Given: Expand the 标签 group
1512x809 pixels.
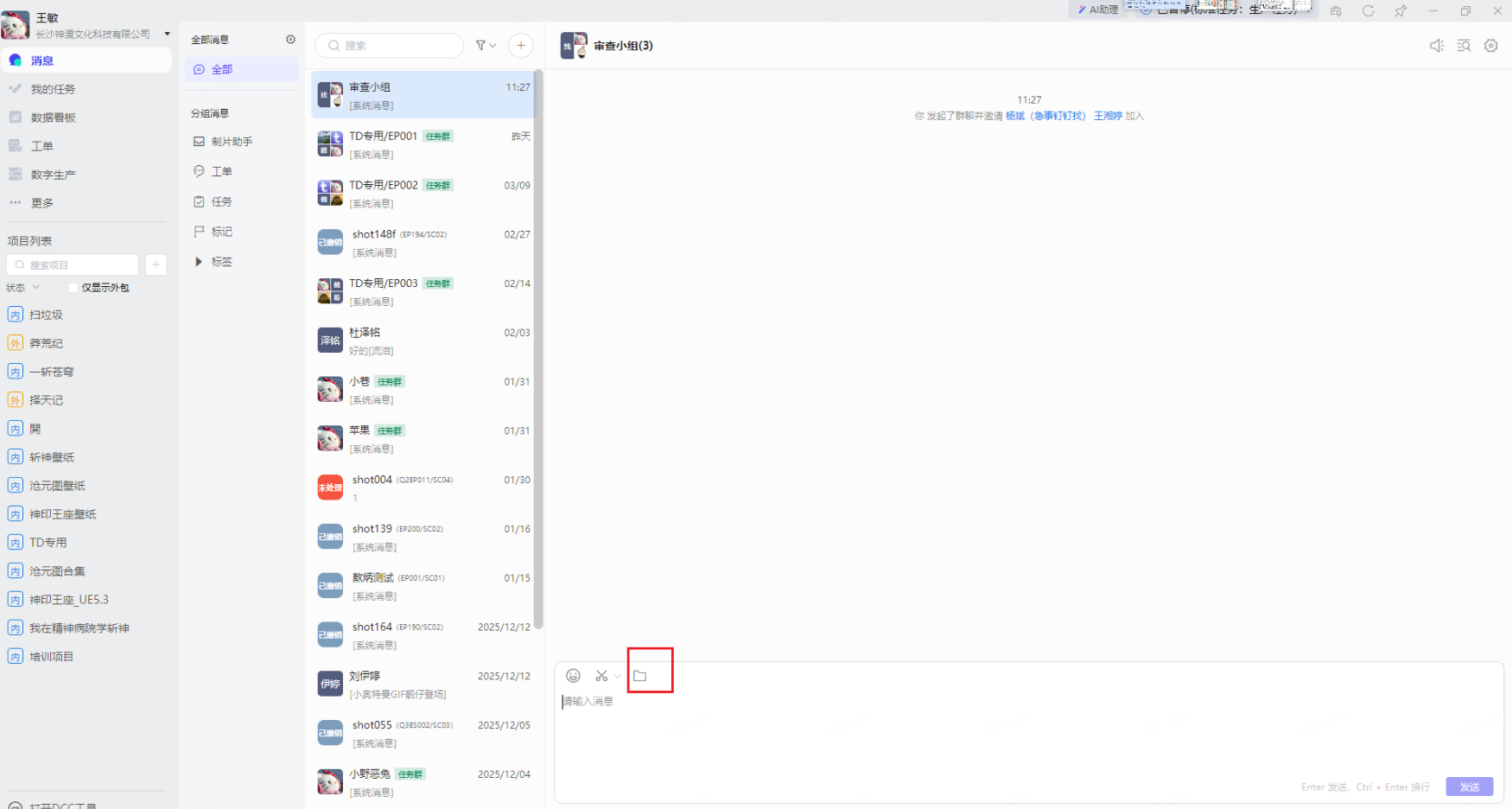Looking at the screenshot, I should click(199, 262).
